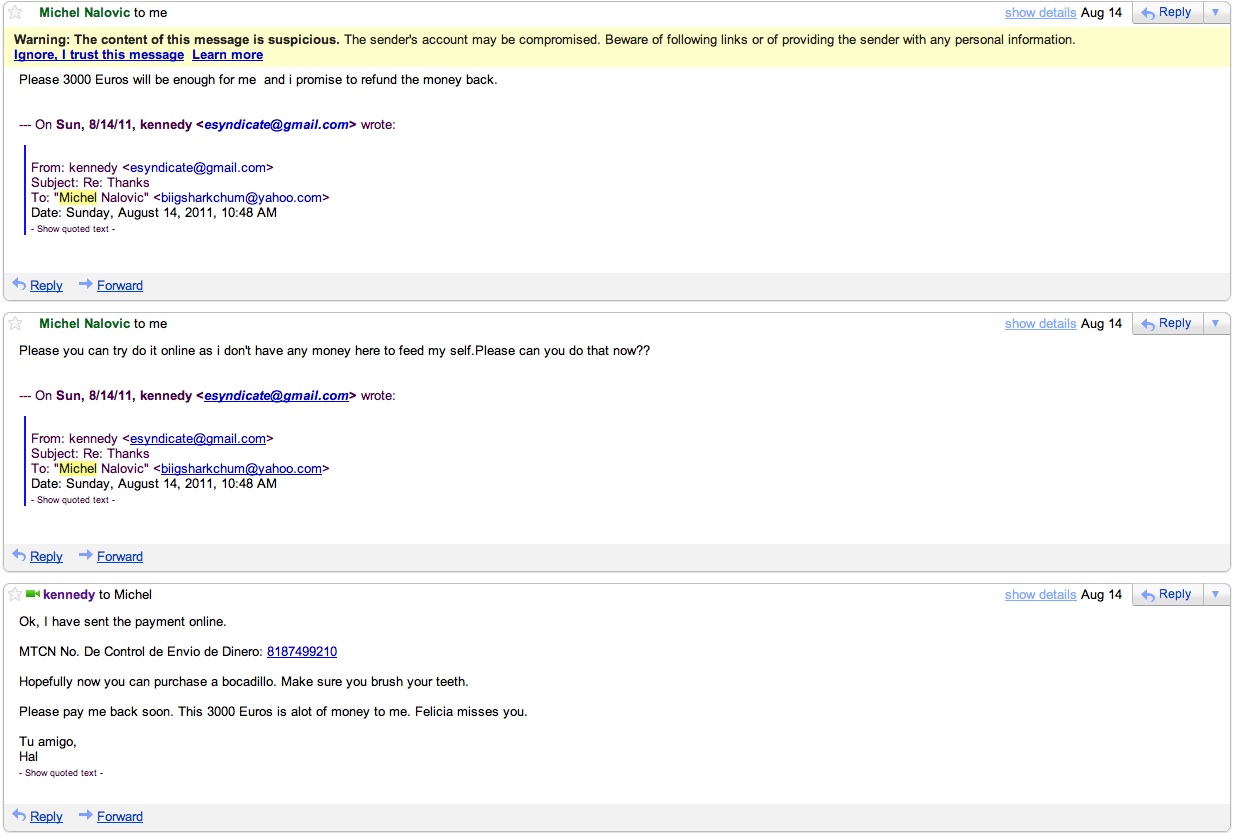Show quoted text in kennedy's message
The image size is (1237, 840).
(61, 773)
